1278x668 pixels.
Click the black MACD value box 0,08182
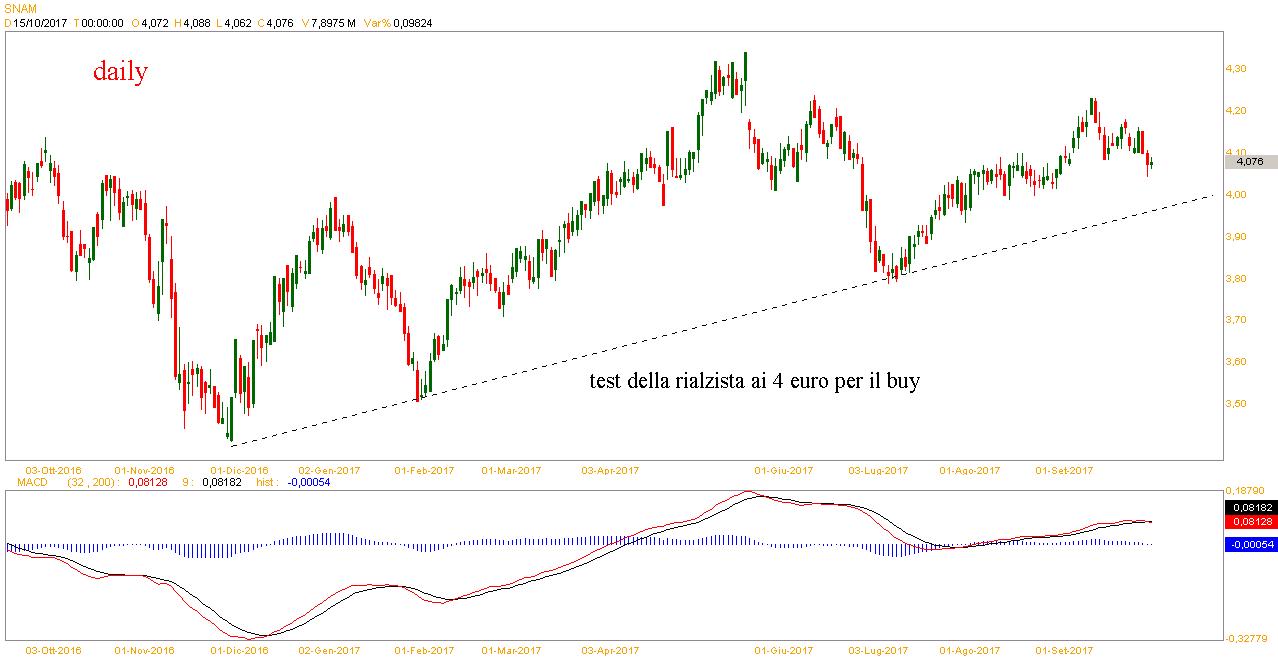pyautogui.click(x=1249, y=507)
